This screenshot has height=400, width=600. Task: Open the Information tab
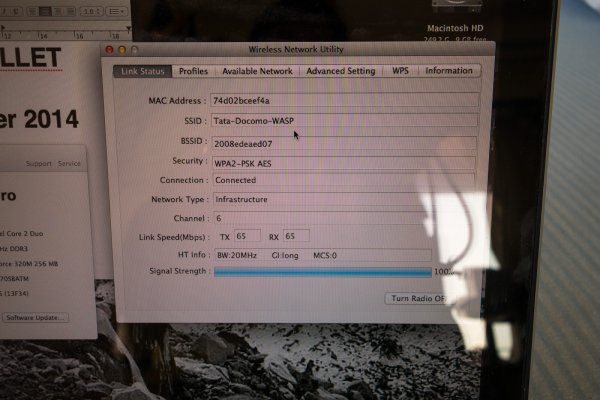[449, 71]
